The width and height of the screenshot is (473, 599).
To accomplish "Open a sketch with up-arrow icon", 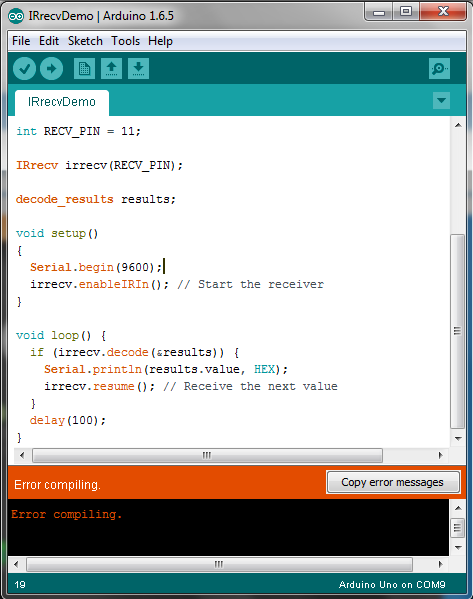I will [111, 69].
